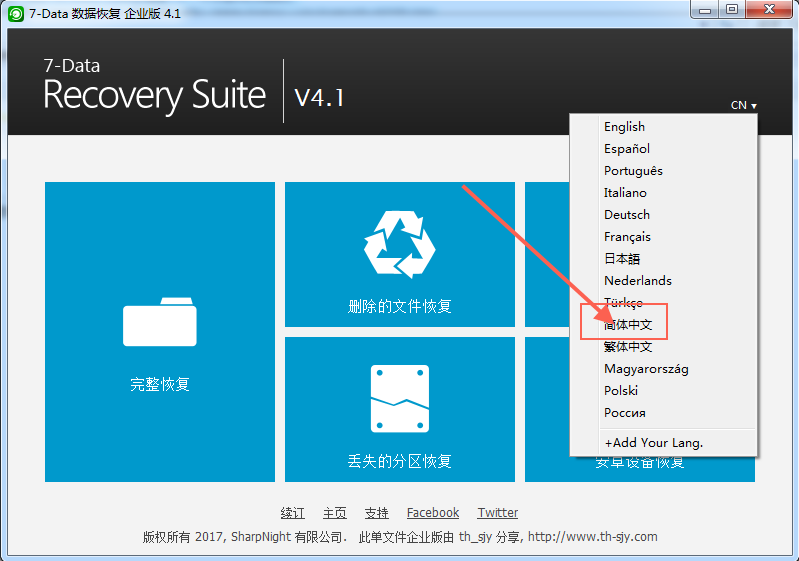This screenshot has width=799, height=561.
Task: Click 删除的文件恢复 tile label
Action: click(x=400, y=306)
